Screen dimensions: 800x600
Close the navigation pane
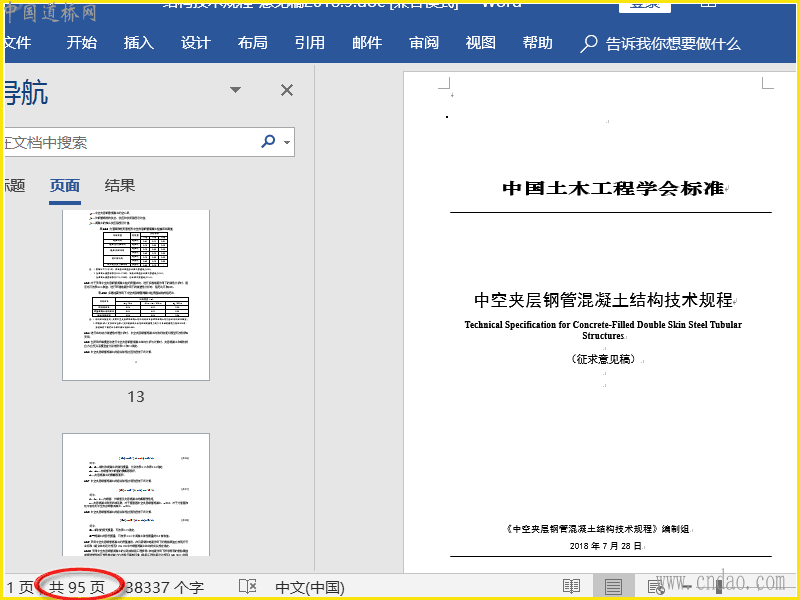coord(287,90)
